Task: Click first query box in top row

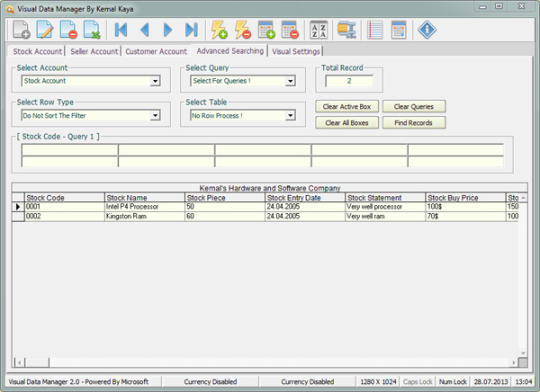Action: [x=70, y=150]
